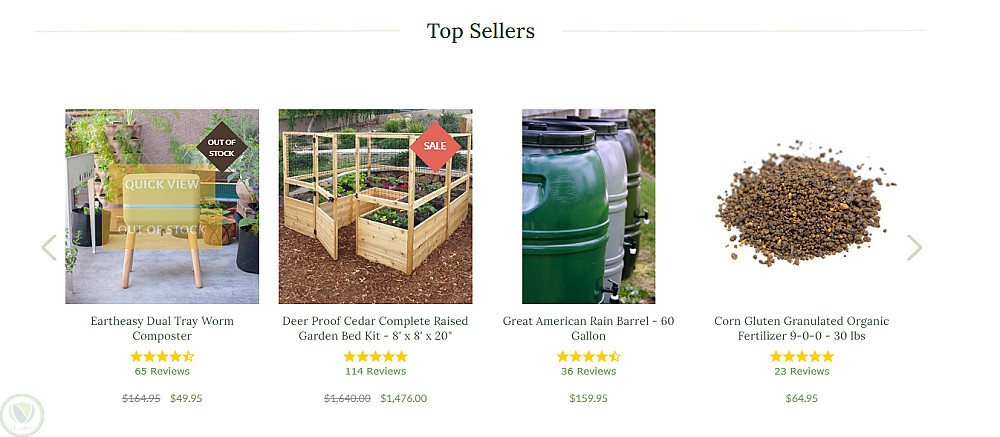
Task: View the 65 Reviews link
Action: pyautogui.click(x=162, y=371)
